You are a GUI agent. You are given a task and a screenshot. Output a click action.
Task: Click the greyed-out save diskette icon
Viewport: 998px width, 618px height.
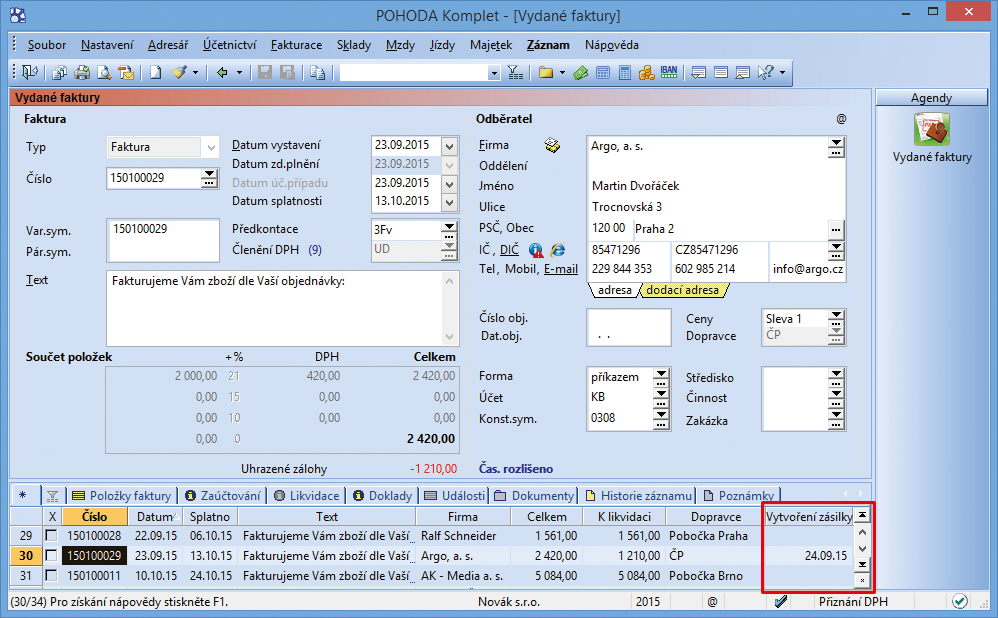[265, 73]
